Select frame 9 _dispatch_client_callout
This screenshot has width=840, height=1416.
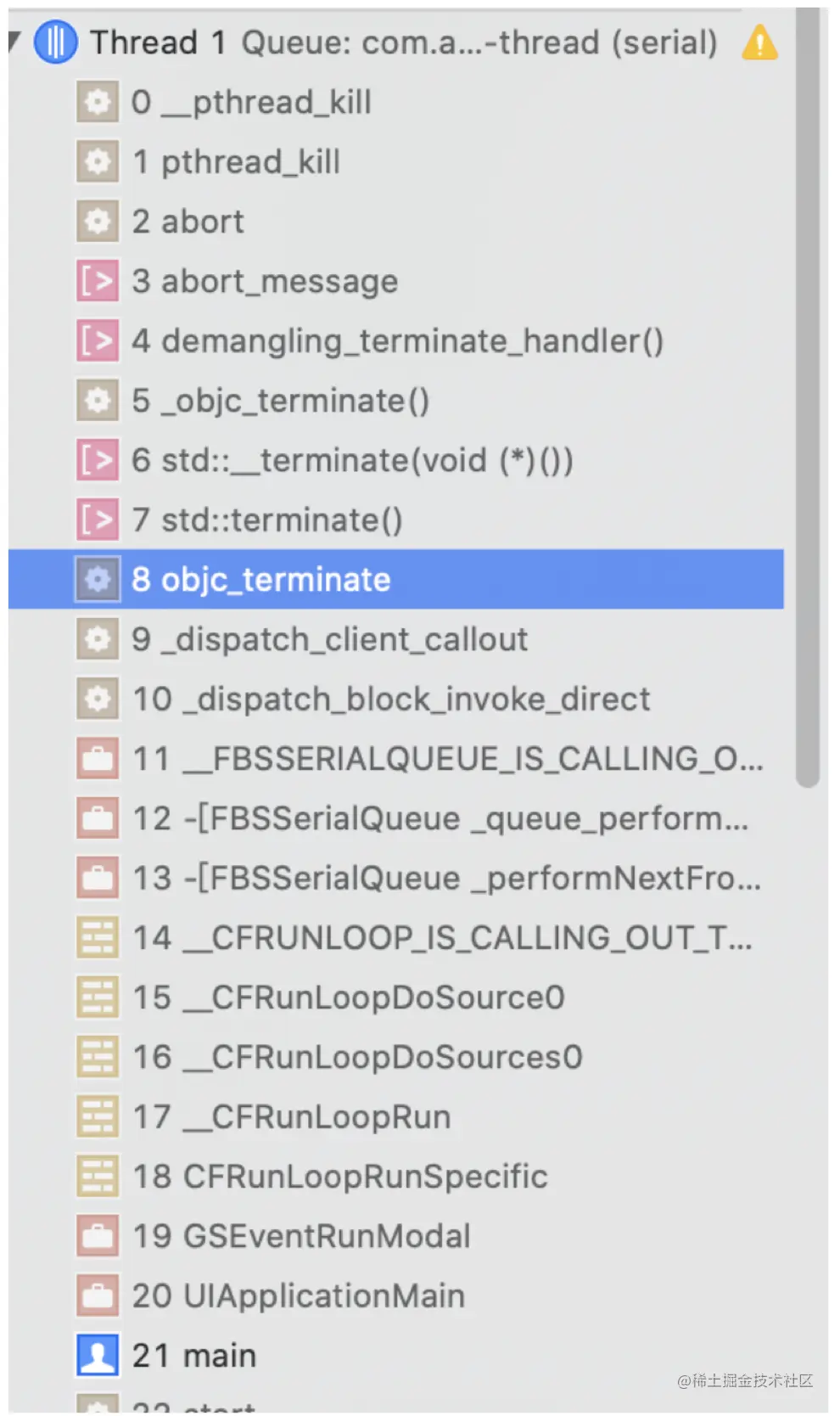click(x=395, y=639)
